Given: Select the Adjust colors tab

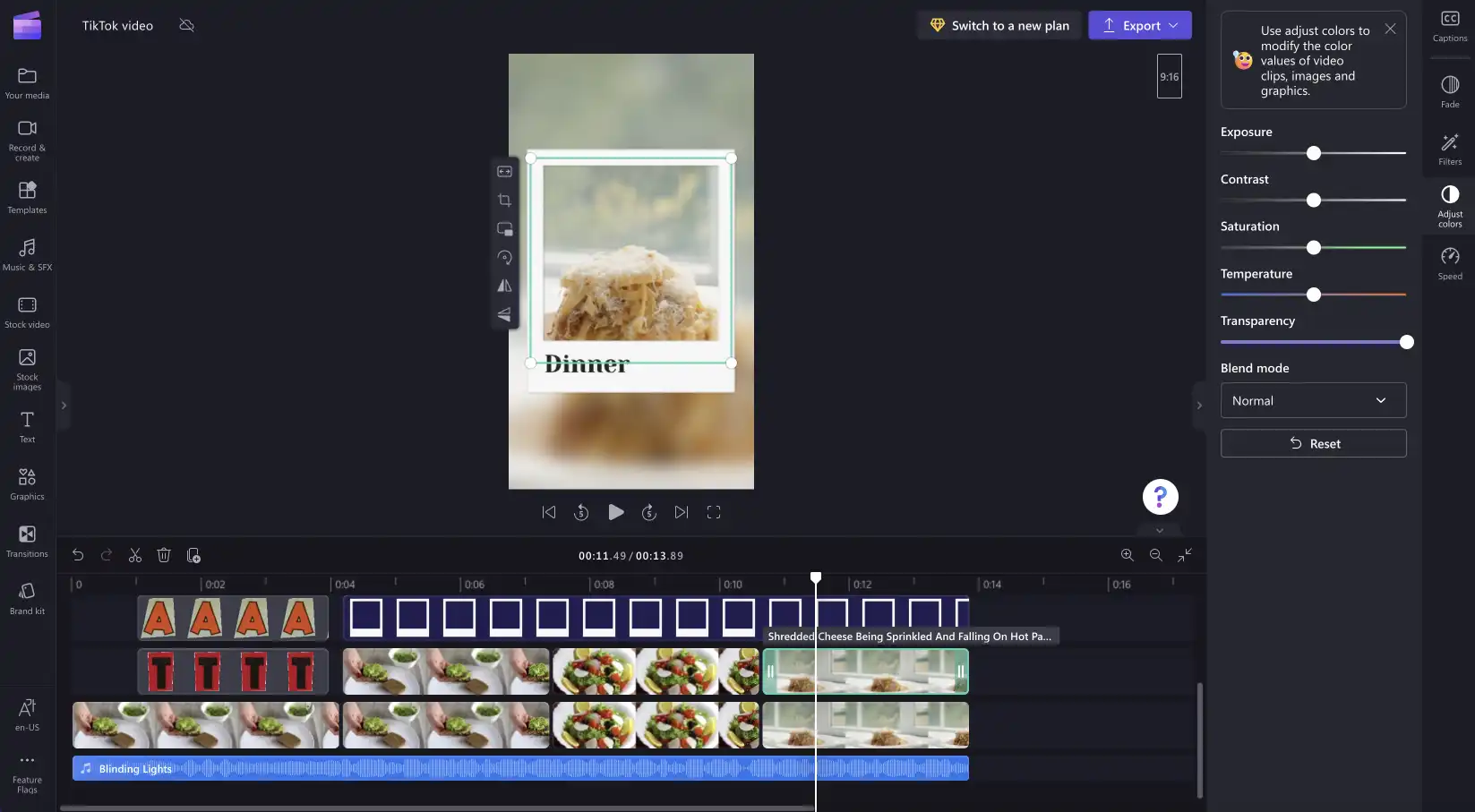Looking at the screenshot, I should point(1450,206).
